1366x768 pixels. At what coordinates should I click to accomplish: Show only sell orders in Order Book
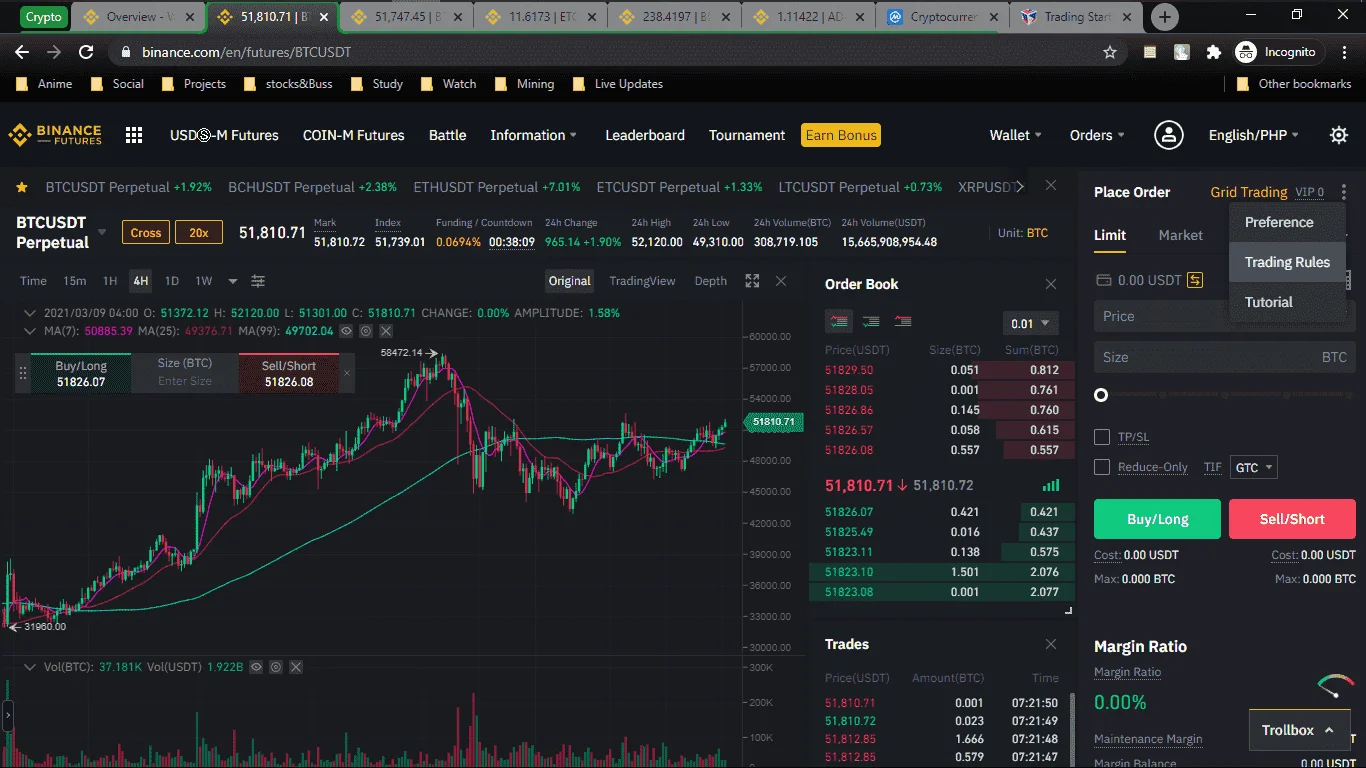click(903, 321)
